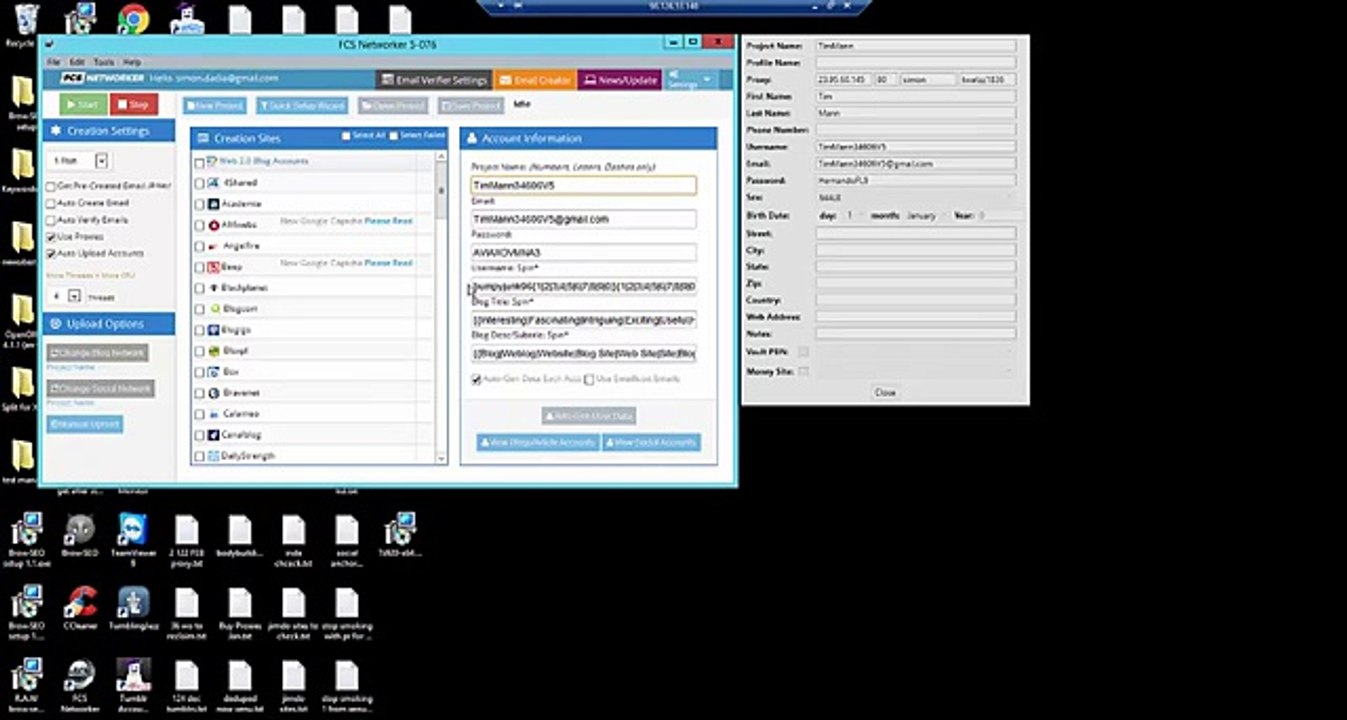Screen dimensions: 1347x720
Task: Select the 'deduped new semu' file icon
Action: click(240, 685)
